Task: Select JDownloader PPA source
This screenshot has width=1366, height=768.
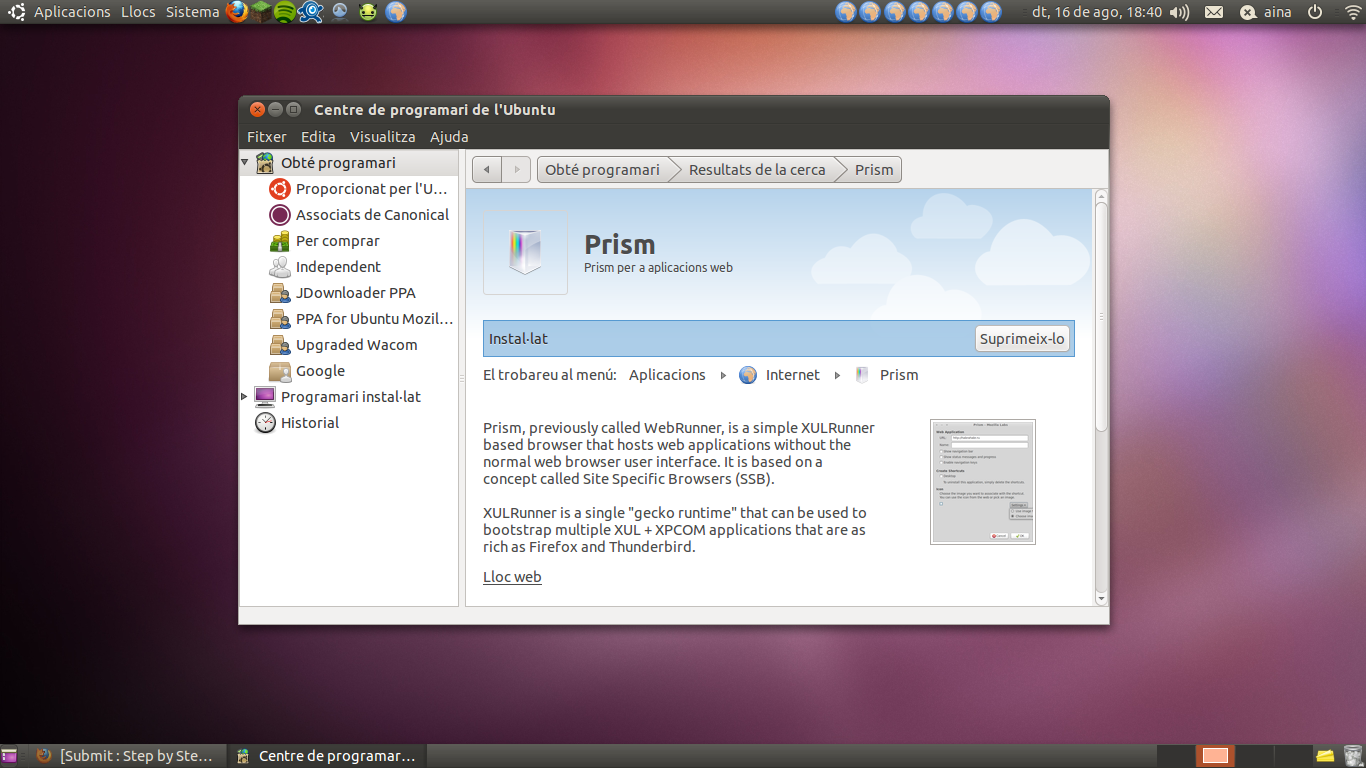Action: (x=342, y=292)
